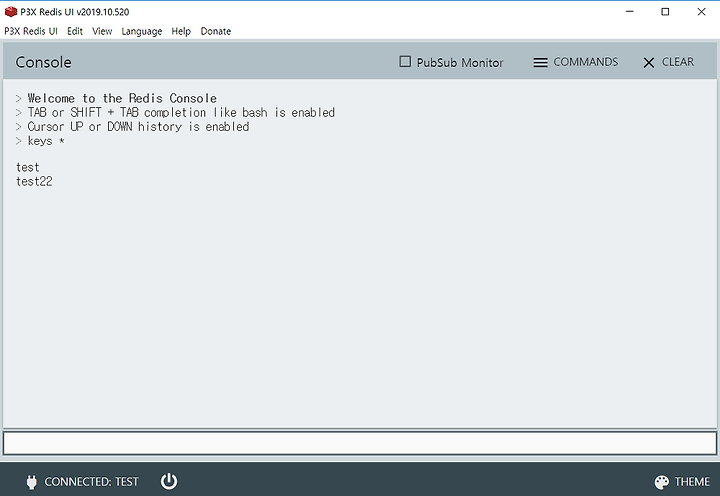Click the plug icon next to CONNECTED

(31, 482)
